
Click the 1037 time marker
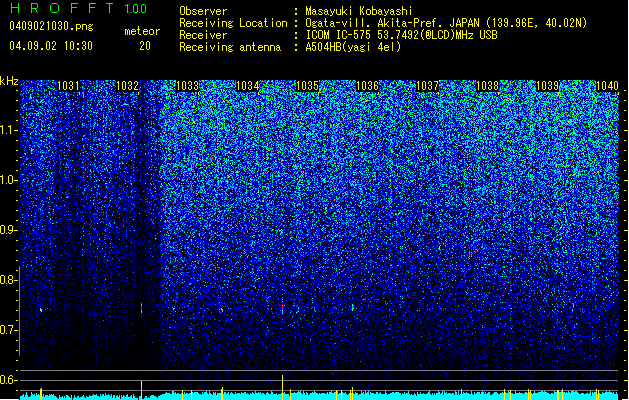point(428,86)
